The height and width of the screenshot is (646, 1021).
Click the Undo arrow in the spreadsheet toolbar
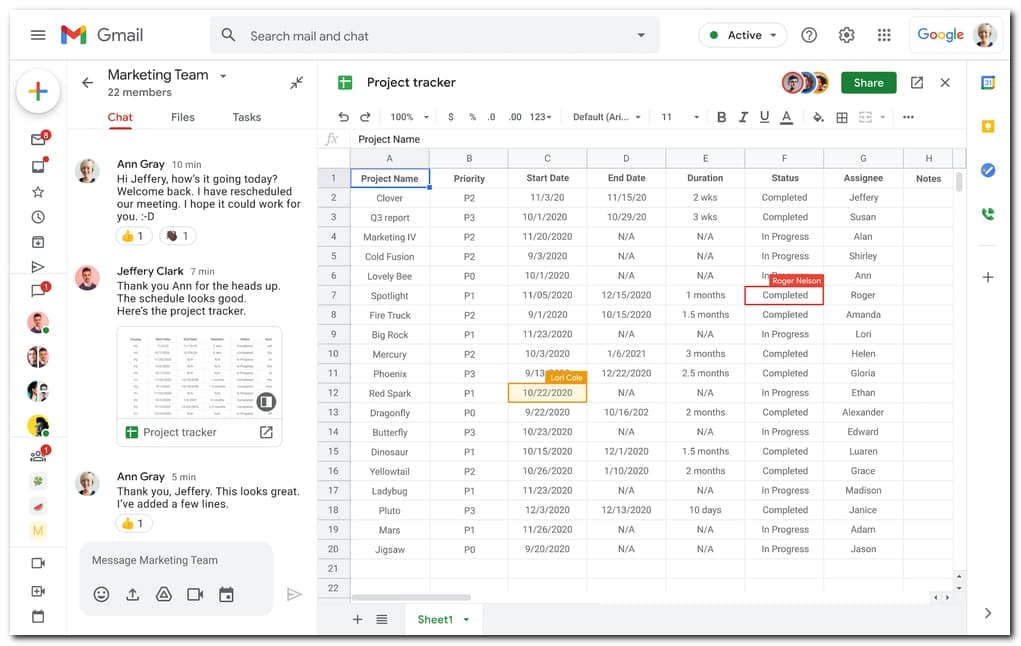[344, 117]
